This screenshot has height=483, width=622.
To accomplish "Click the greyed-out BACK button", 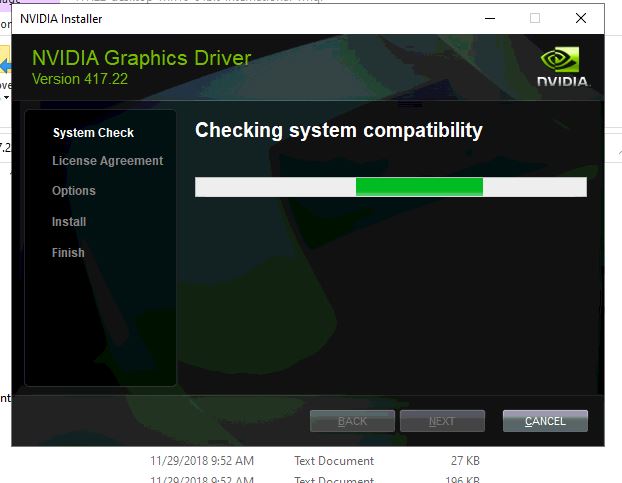I will pyautogui.click(x=352, y=421).
